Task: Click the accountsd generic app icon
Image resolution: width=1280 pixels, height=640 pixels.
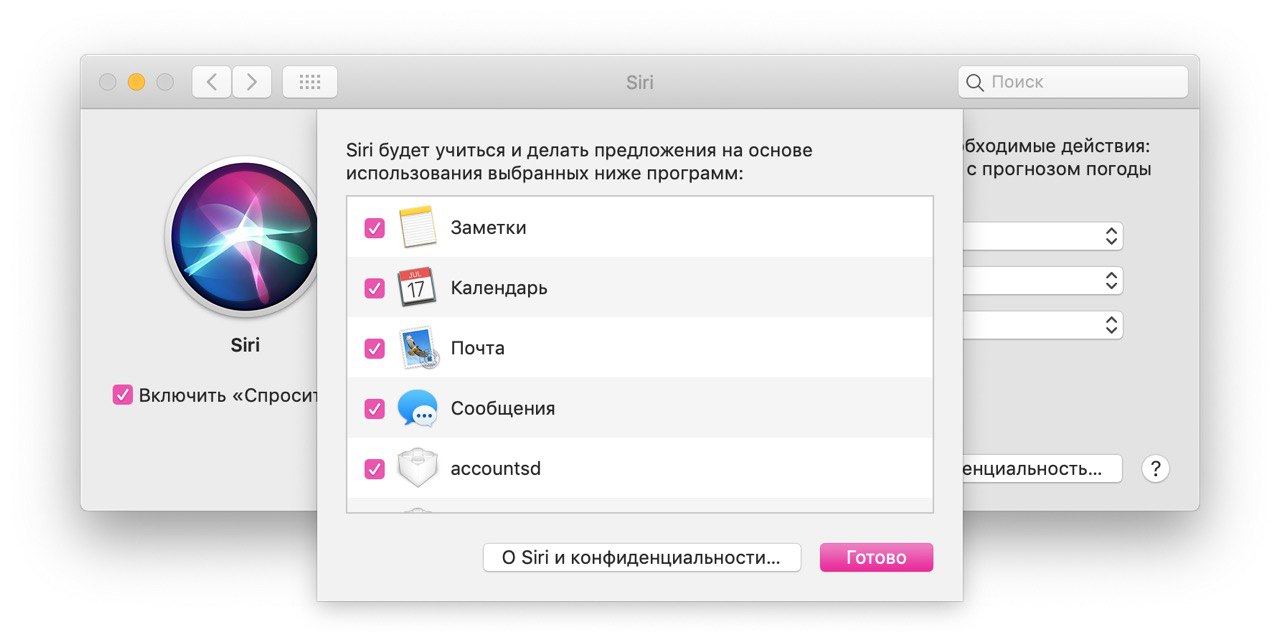Action: [x=417, y=468]
